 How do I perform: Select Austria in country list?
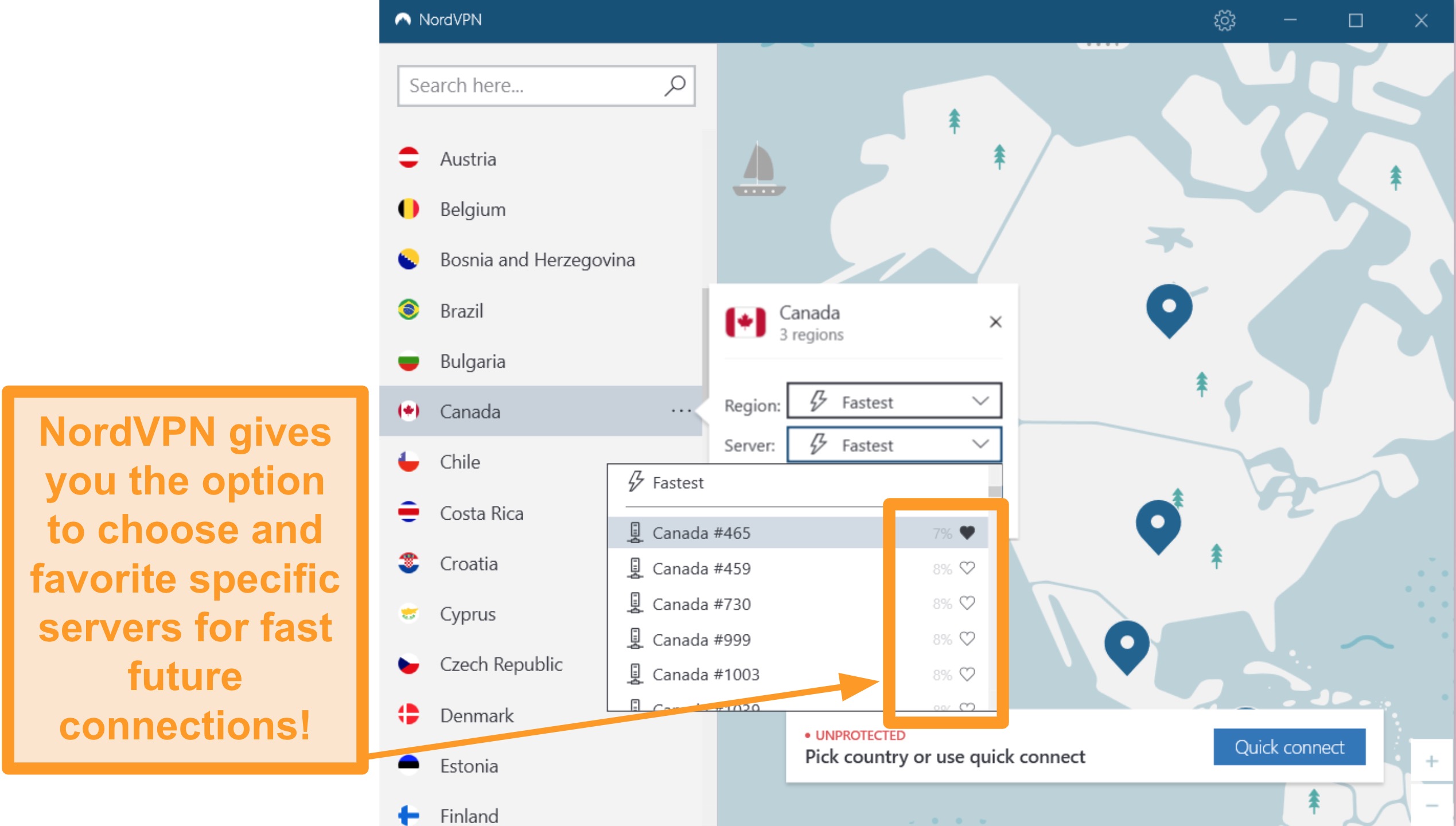[540, 158]
